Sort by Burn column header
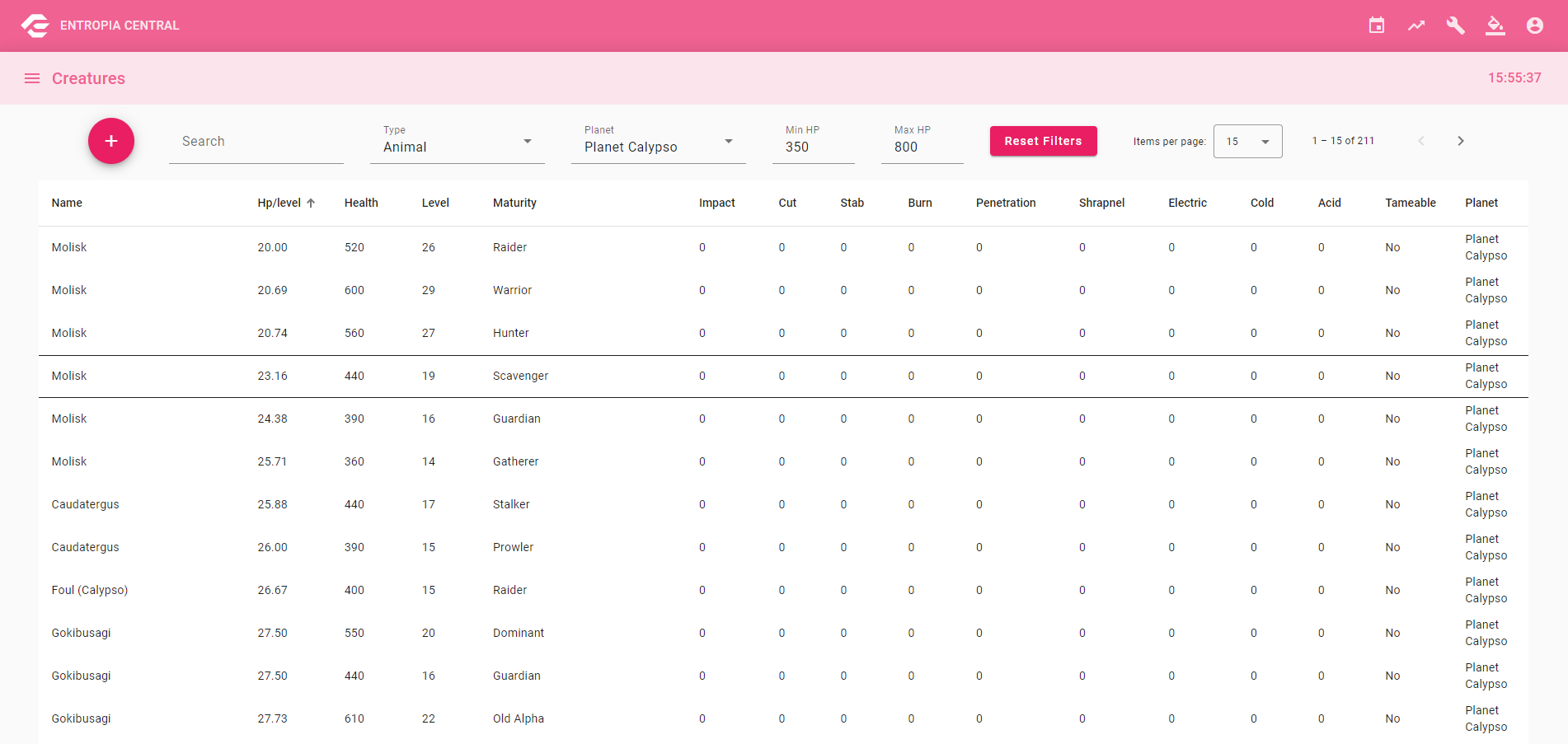This screenshot has height=744, width=1568. tap(920, 203)
